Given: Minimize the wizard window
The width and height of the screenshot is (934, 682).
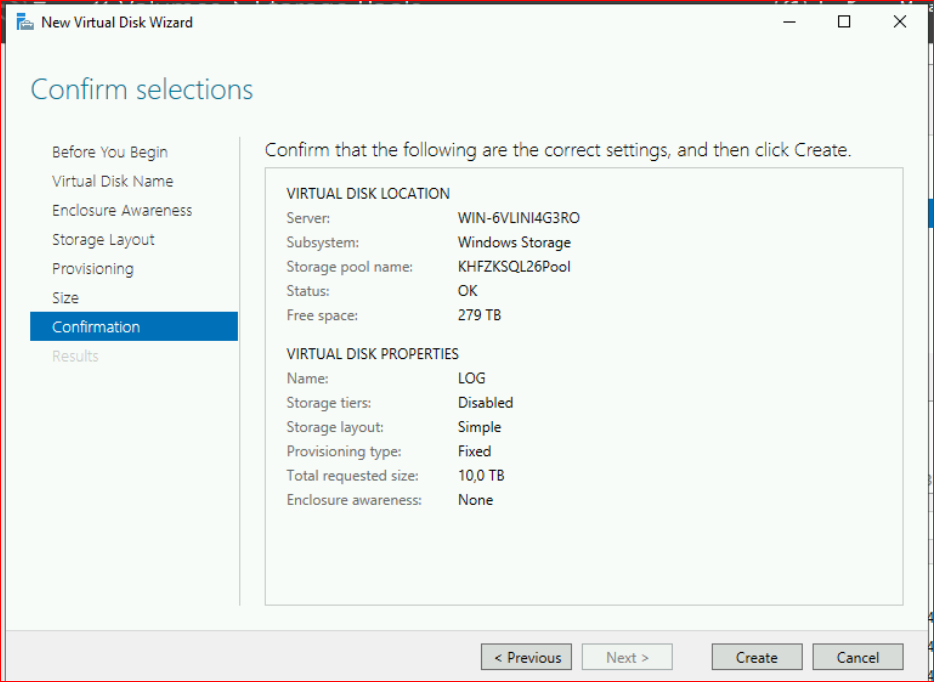Looking at the screenshot, I should tap(790, 22).
